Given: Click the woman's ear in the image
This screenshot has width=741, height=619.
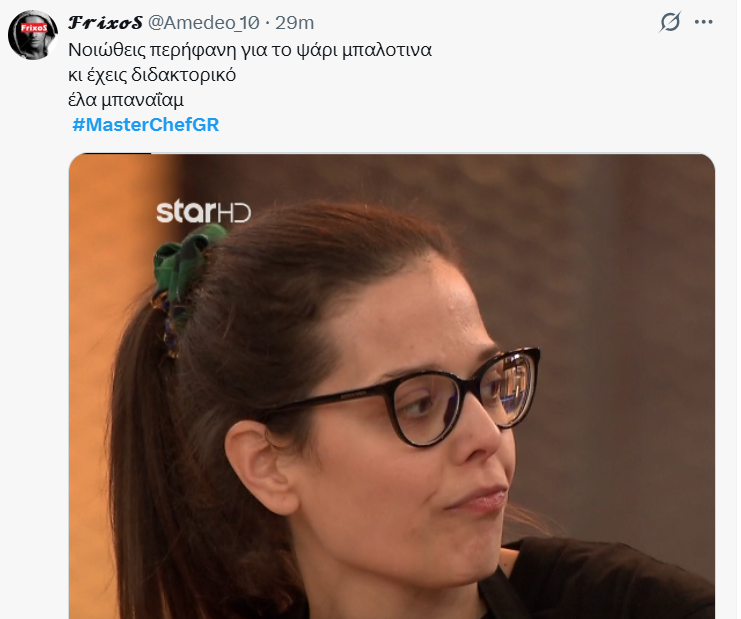Looking at the screenshot, I should (261, 465).
